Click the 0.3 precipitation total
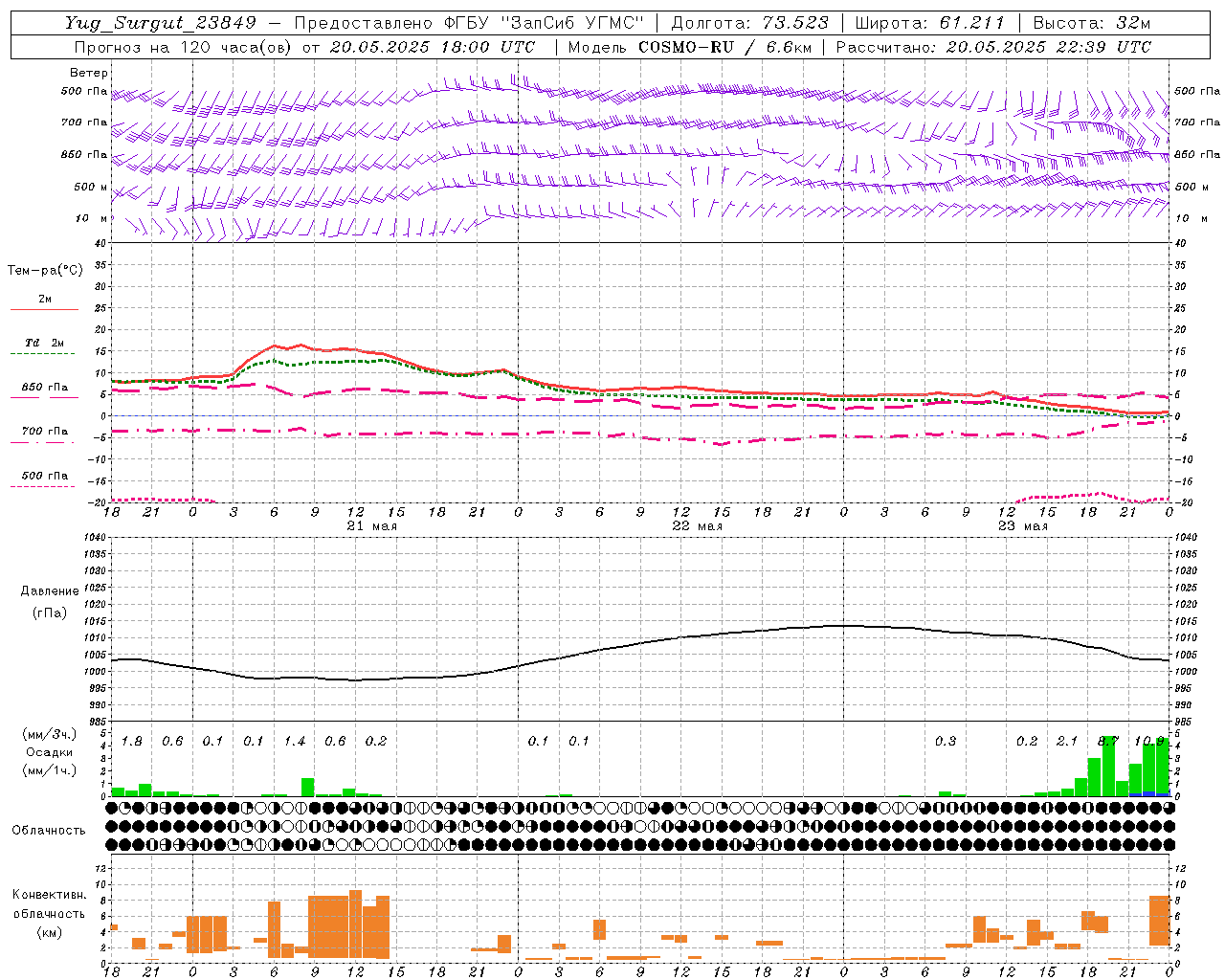 946,741
